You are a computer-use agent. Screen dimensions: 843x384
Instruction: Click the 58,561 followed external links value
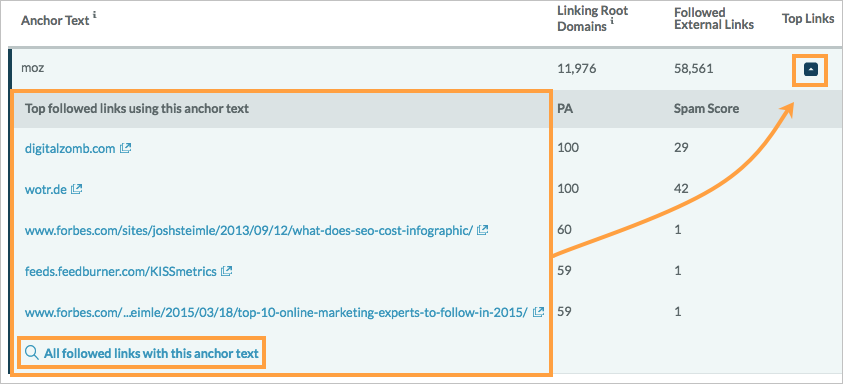(x=694, y=69)
